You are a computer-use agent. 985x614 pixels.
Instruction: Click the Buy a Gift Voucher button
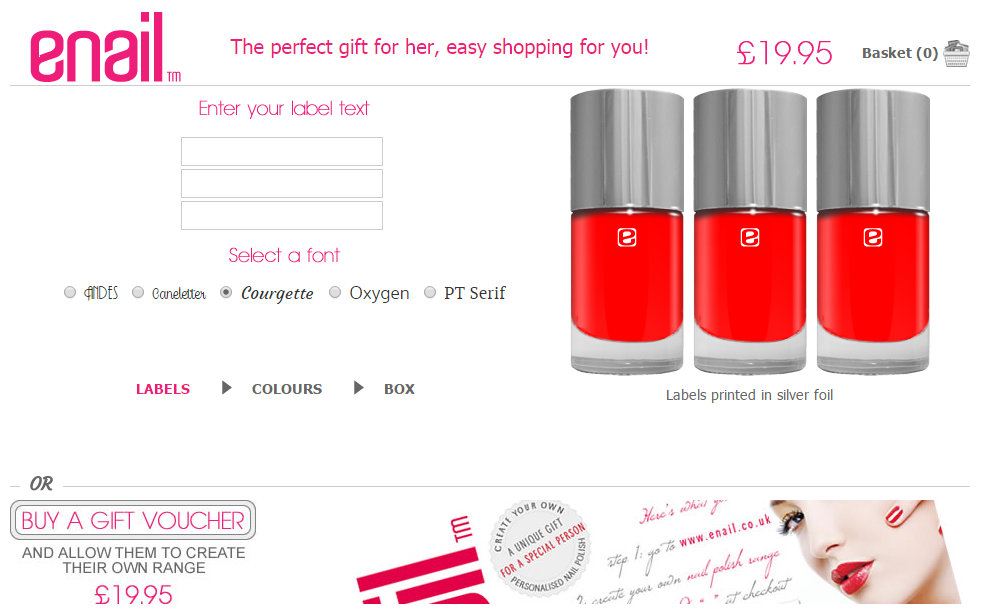point(133,520)
